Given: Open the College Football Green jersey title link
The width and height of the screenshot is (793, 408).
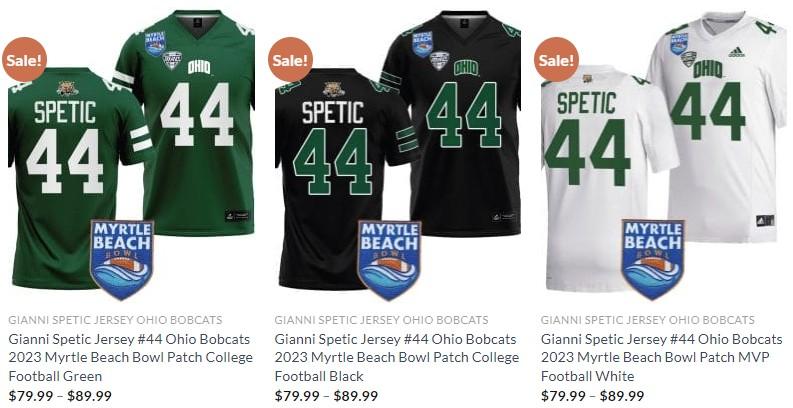Looking at the screenshot, I should click(130, 357).
